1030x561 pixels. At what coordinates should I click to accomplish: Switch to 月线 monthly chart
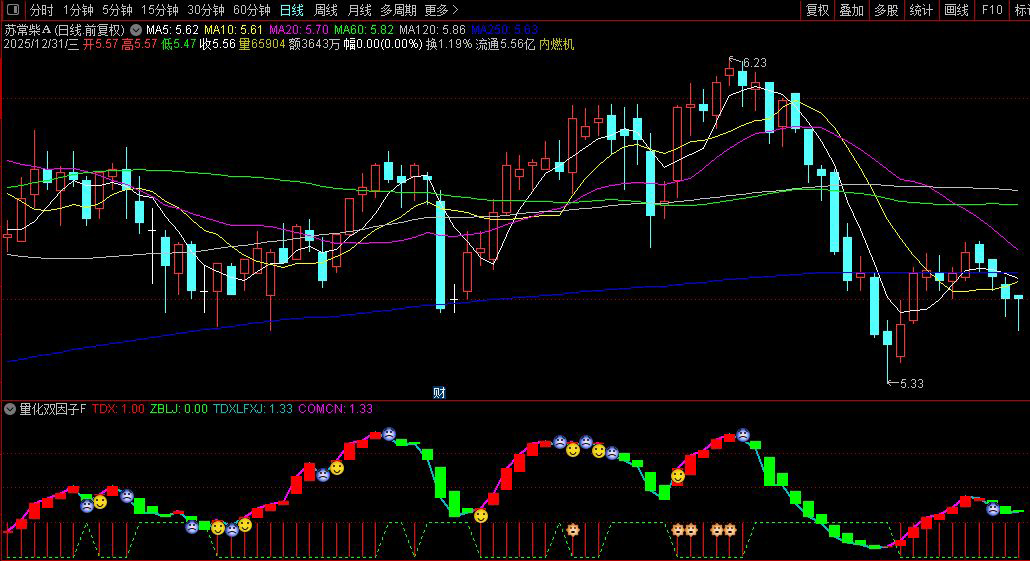(x=359, y=10)
